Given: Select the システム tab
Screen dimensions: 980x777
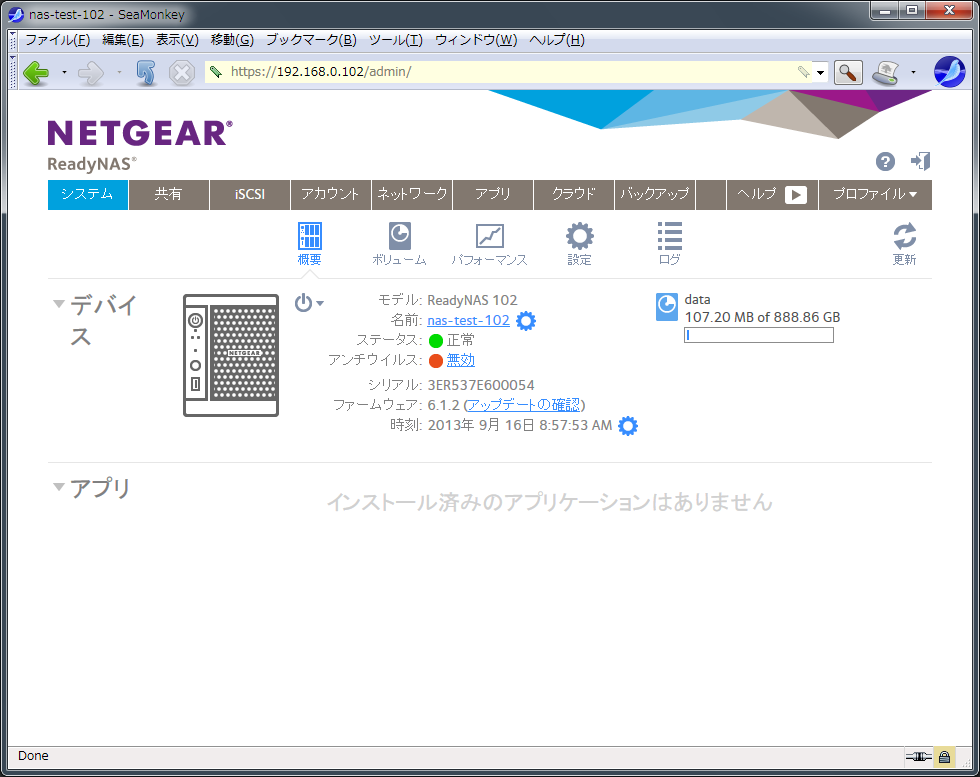Looking at the screenshot, I should pos(88,194).
